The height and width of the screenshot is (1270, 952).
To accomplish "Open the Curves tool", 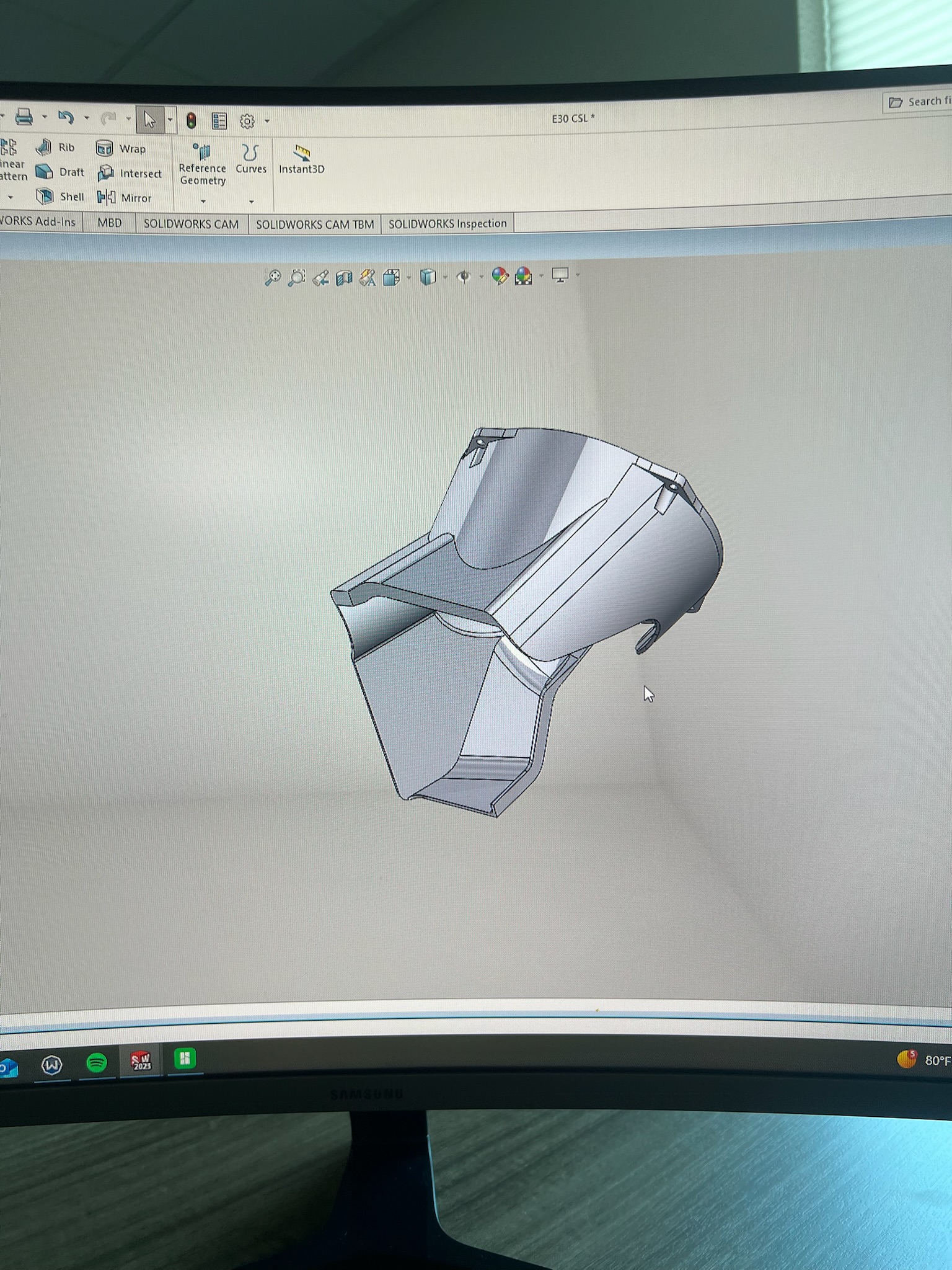I will [251, 159].
